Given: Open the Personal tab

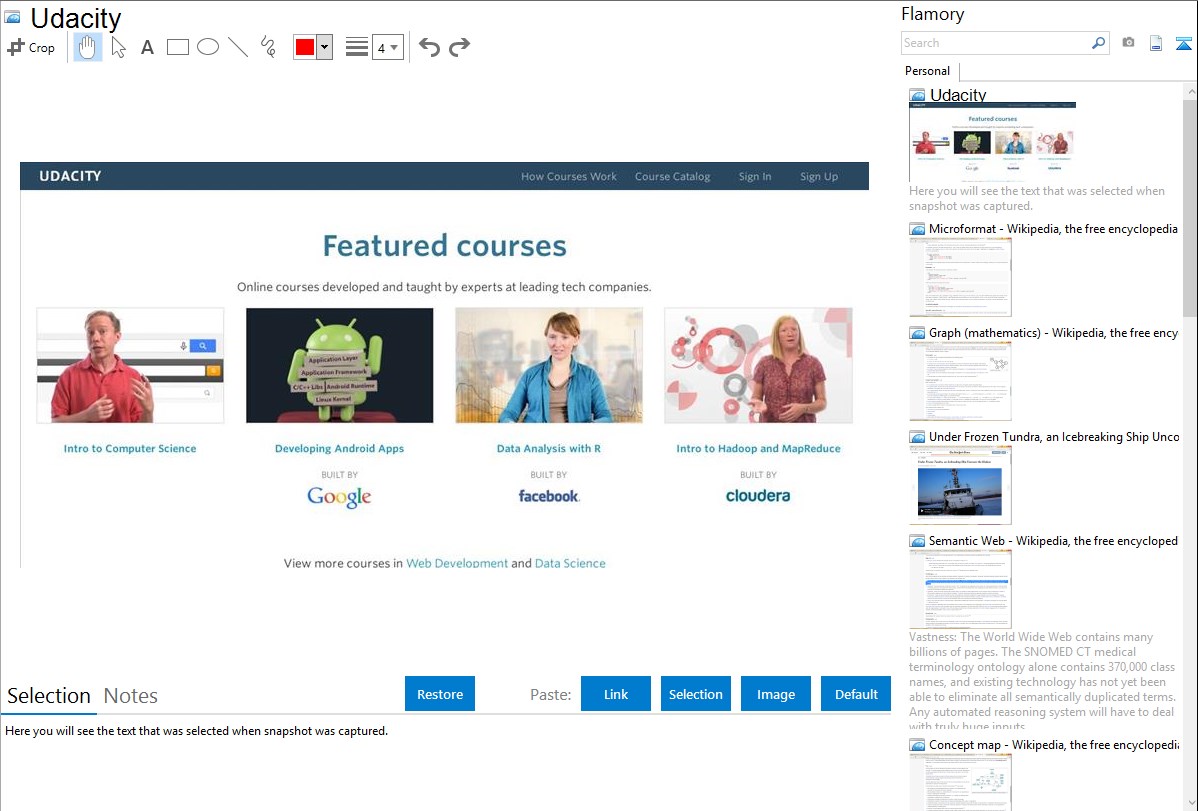Looking at the screenshot, I should pos(927,71).
